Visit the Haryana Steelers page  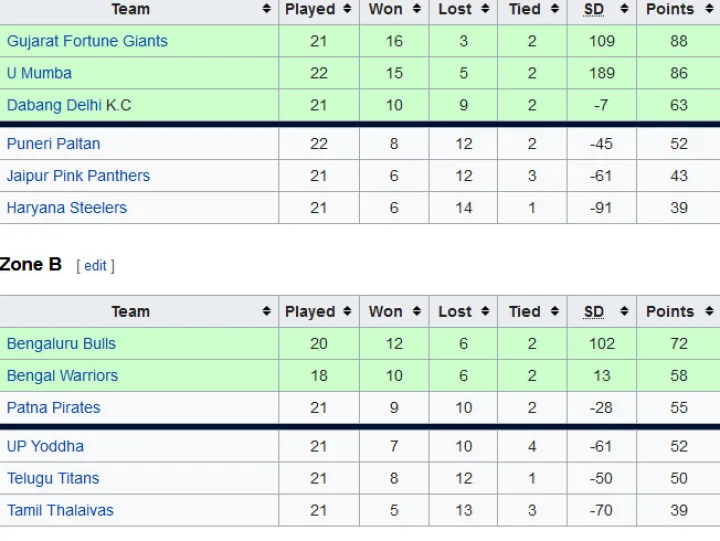[67, 208]
